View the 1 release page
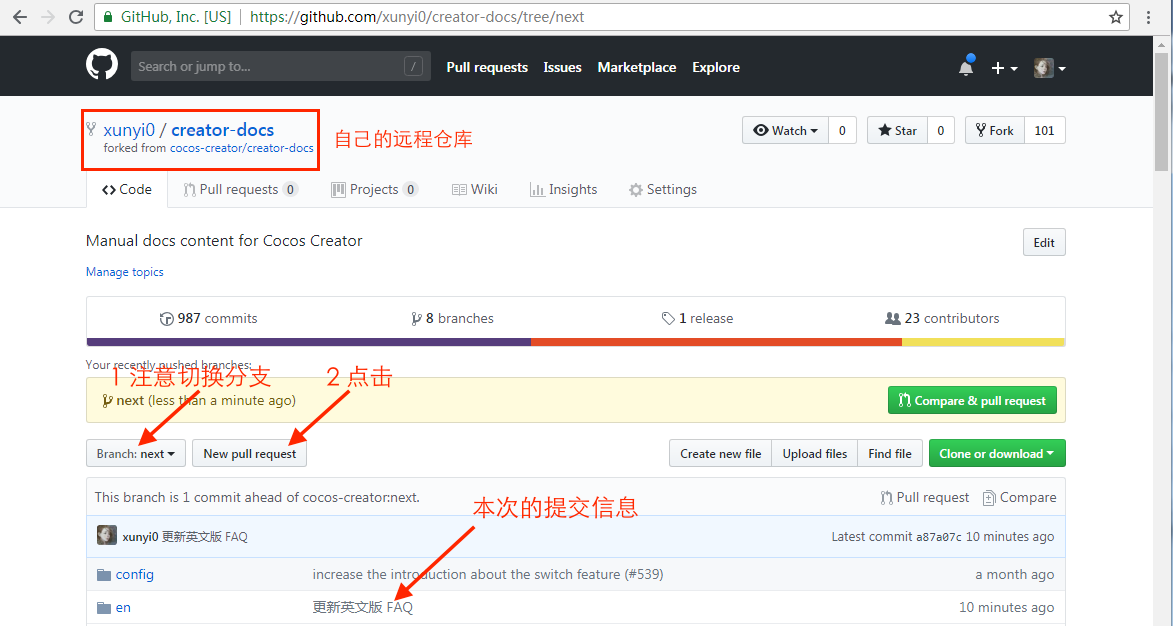1173x626 pixels. click(x=697, y=319)
